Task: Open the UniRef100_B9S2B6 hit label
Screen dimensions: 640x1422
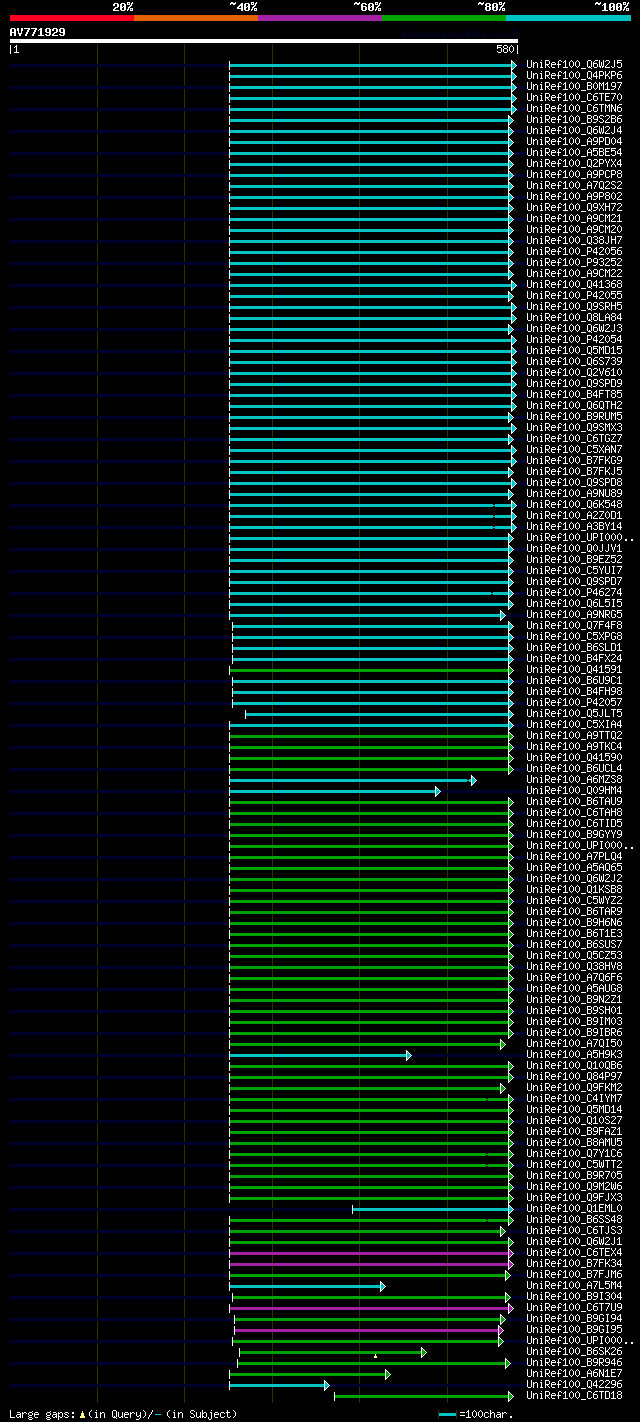Action: (574, 120)
